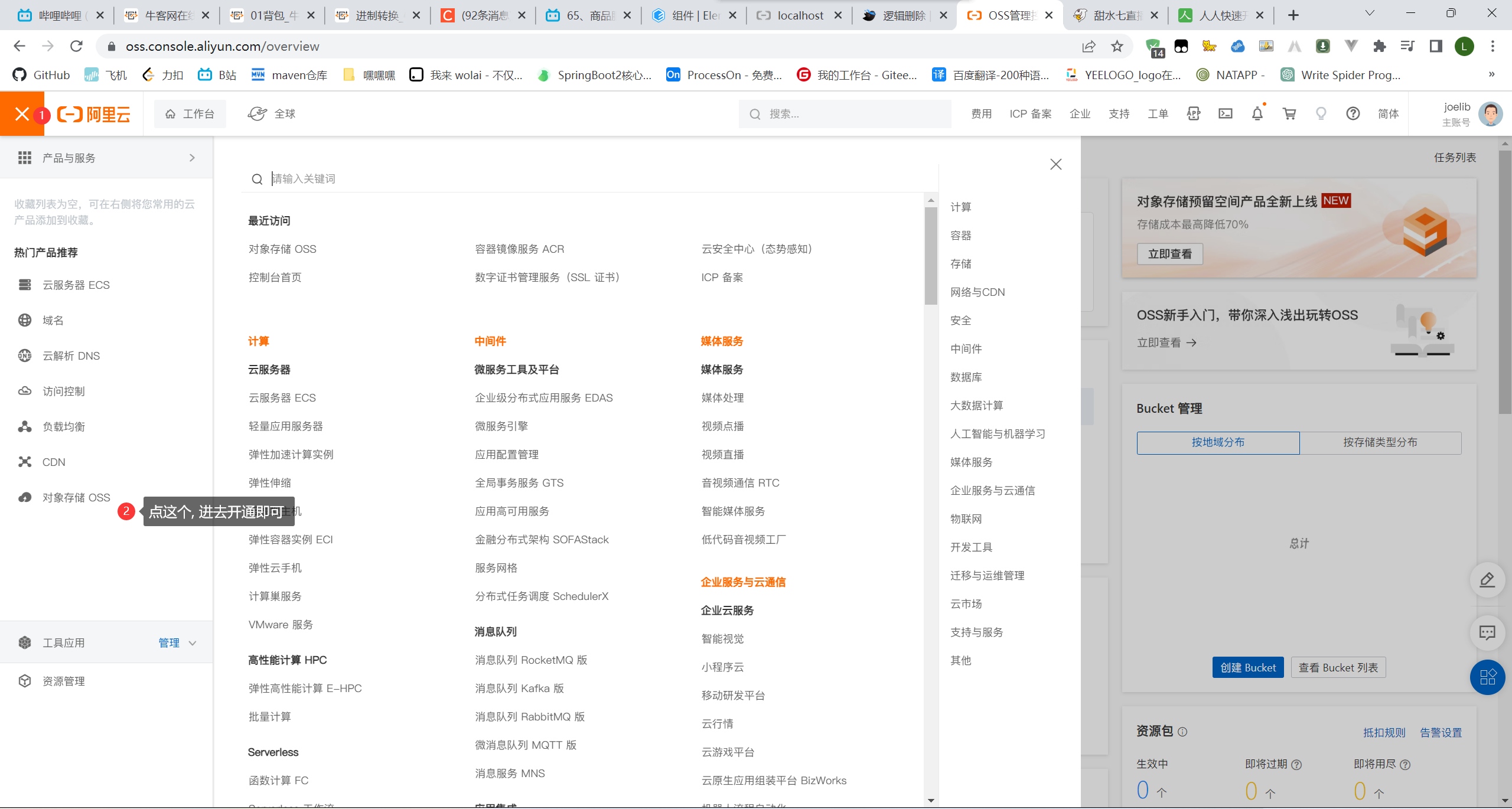
Task: Close the product panel with the X
Action: (x=1056, y=164)
